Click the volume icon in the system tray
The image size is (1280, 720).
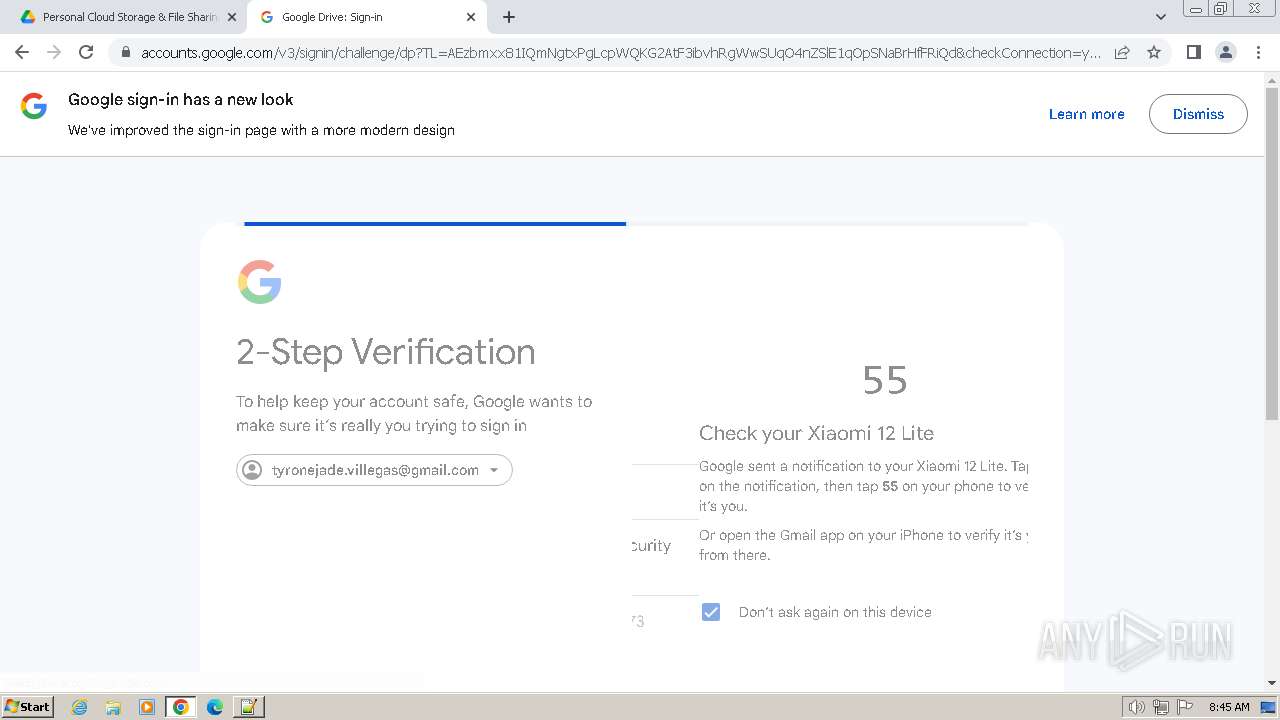click(x=1137, y=707)
